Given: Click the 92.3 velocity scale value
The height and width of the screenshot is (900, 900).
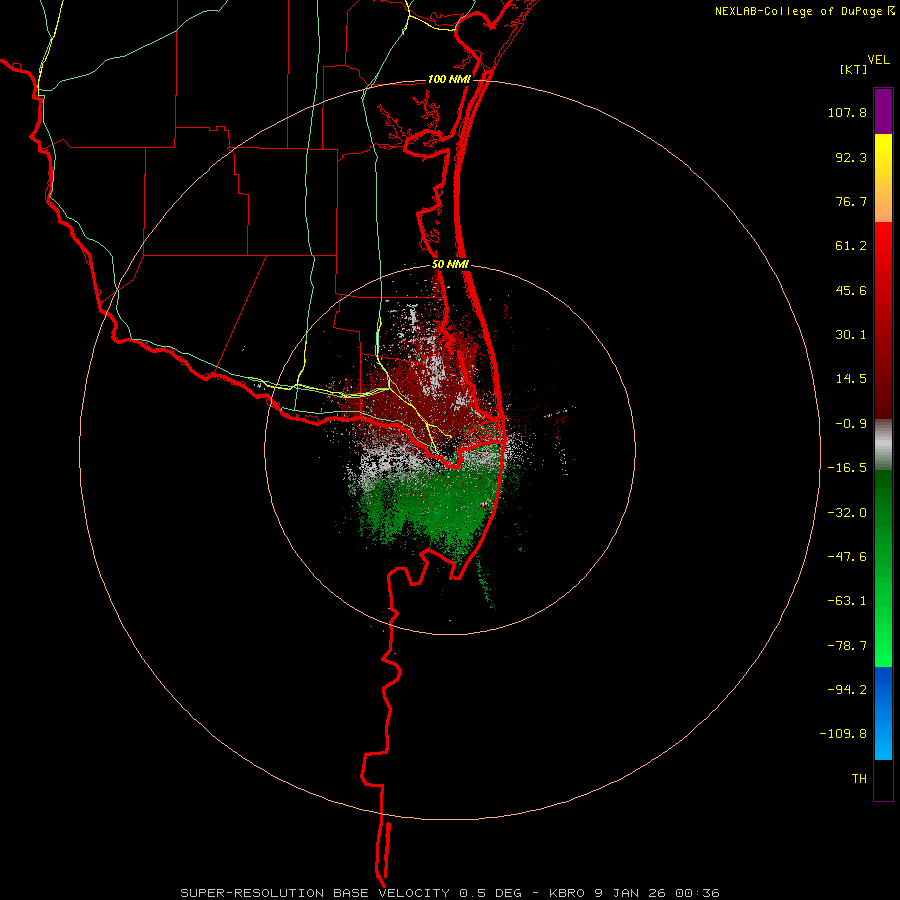Looking at the screenshot, I should pos(851,157).
